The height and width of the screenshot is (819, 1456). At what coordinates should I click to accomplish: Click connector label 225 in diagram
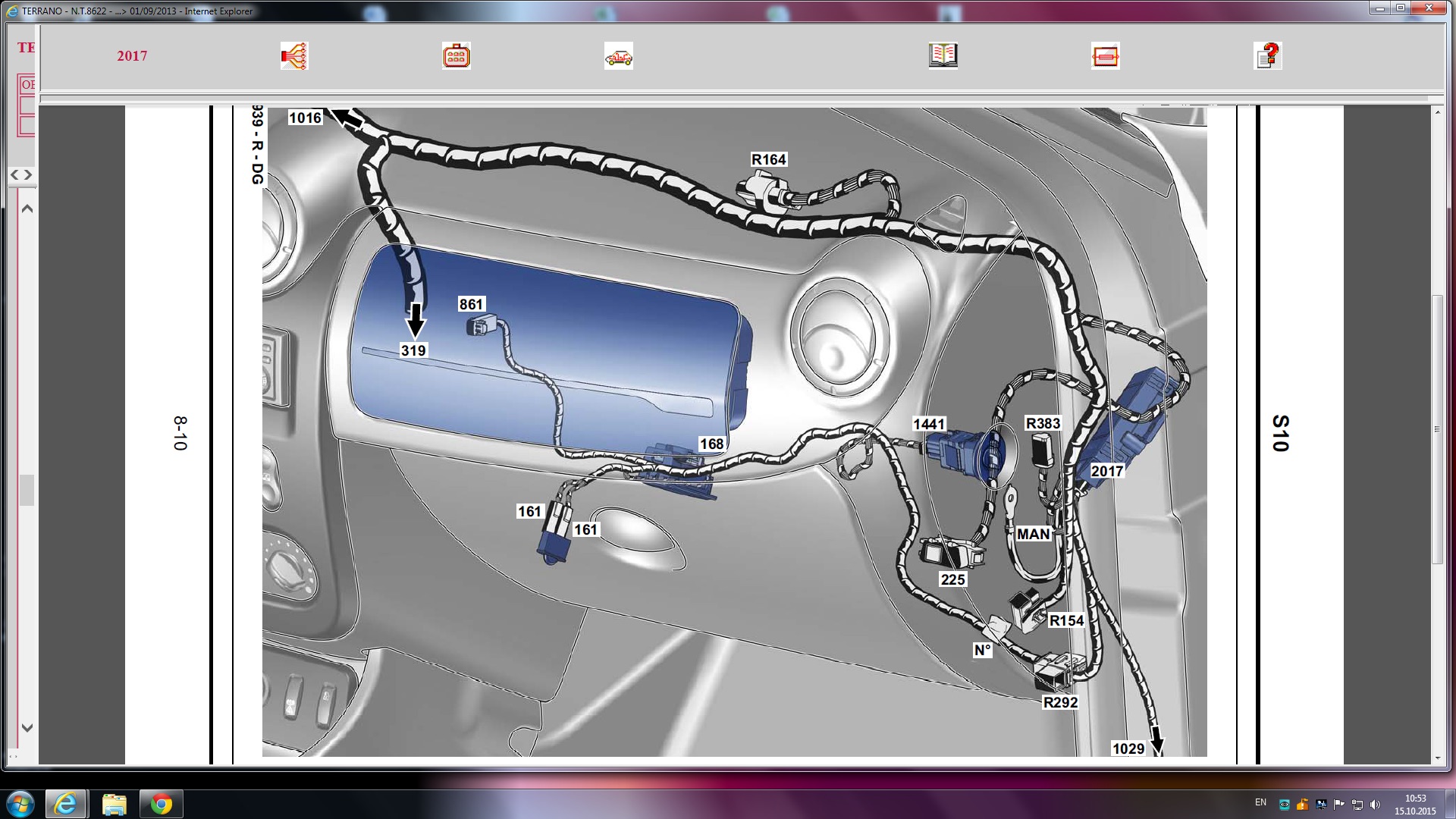[x=952, y=579]
